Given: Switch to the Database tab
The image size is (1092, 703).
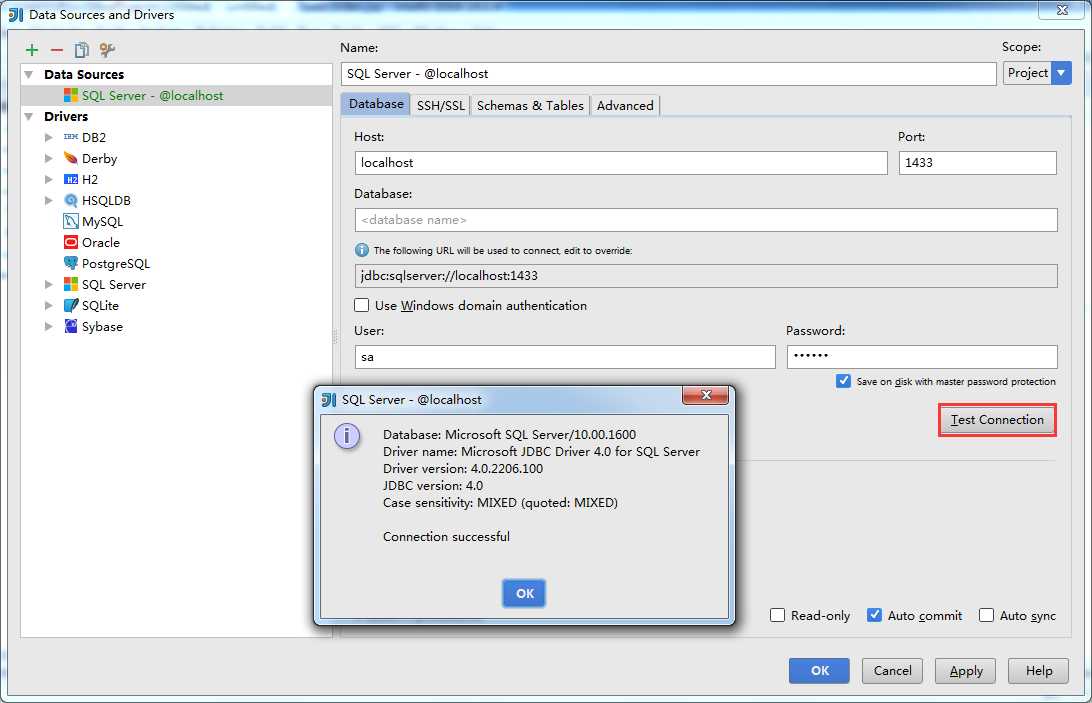Looking at the screenshot, I should 376,104.
